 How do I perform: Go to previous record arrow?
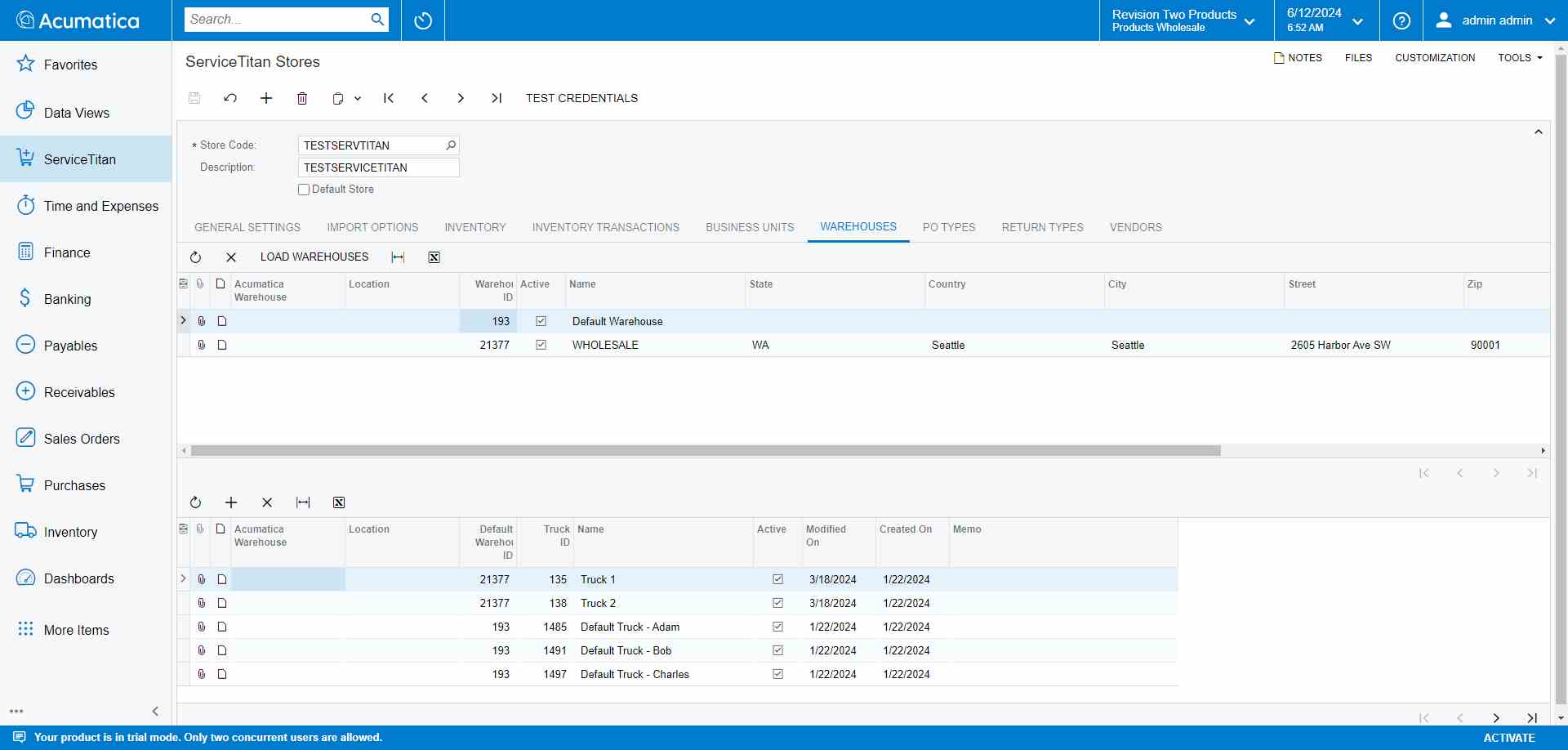[425, 98]
